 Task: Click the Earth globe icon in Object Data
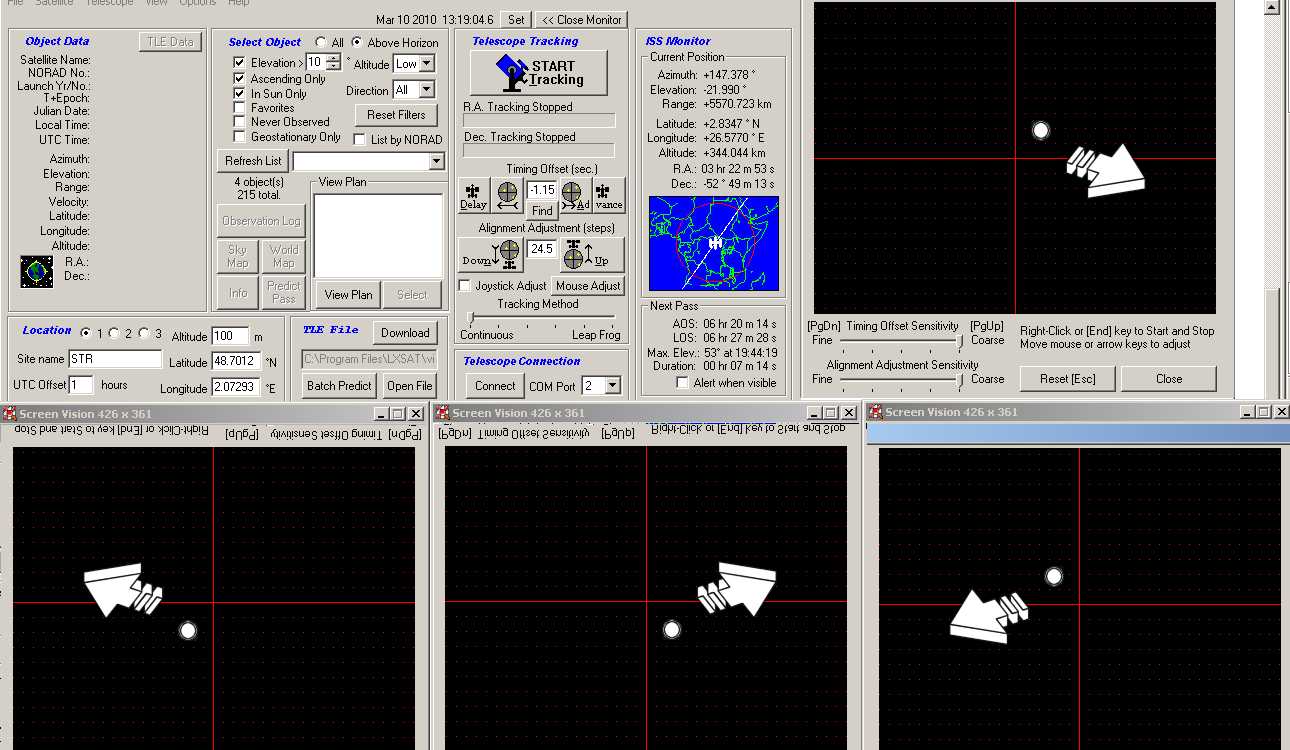[x=37, y=270]
